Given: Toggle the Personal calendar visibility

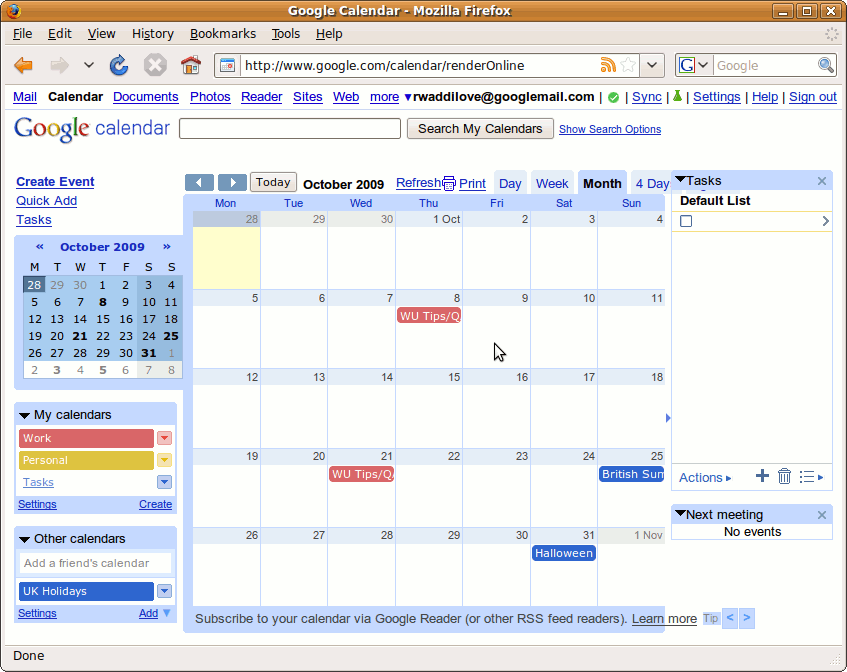Looking at the screenshot, I should [86, 460].
